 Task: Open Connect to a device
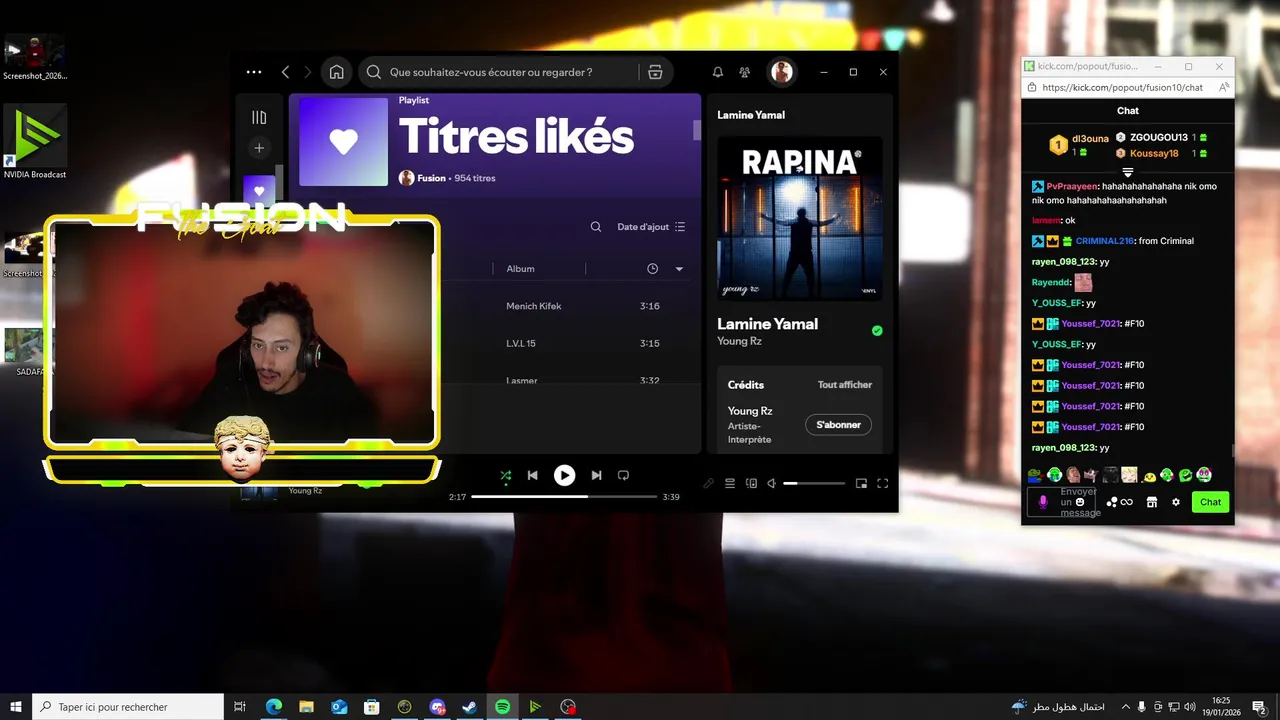point(751,484)
